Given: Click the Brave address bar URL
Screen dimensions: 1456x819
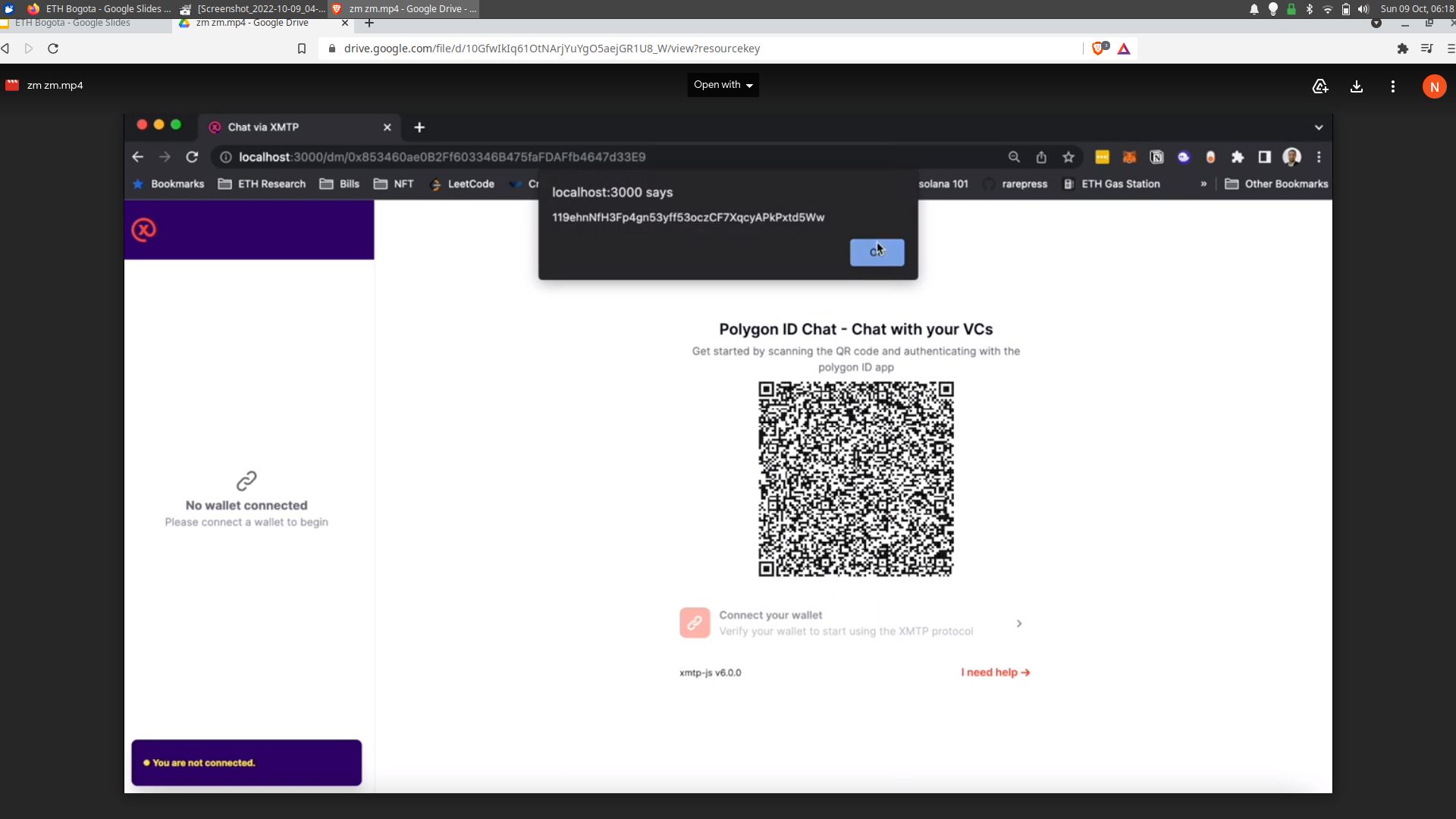Looking at the screenshot, I should (x=552, y=49).
